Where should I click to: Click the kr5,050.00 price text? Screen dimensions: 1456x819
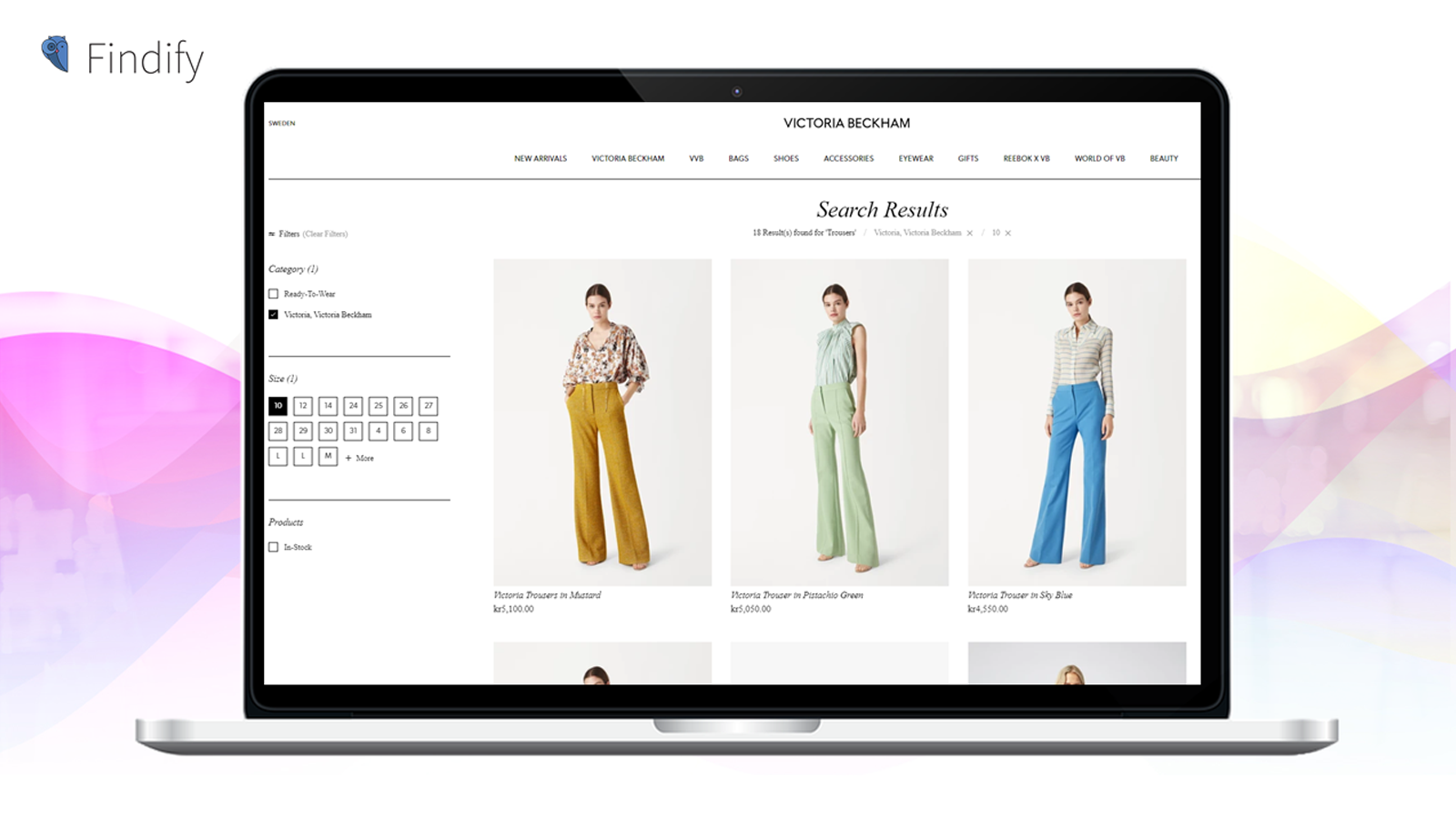[751, 610]
